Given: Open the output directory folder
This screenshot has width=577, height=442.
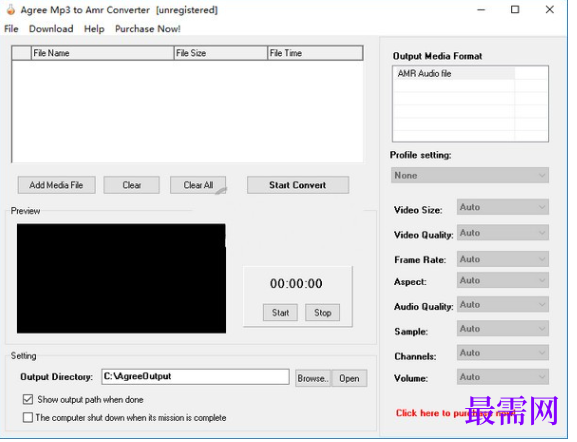Looking at the screenshot, I should click(350, 378).
